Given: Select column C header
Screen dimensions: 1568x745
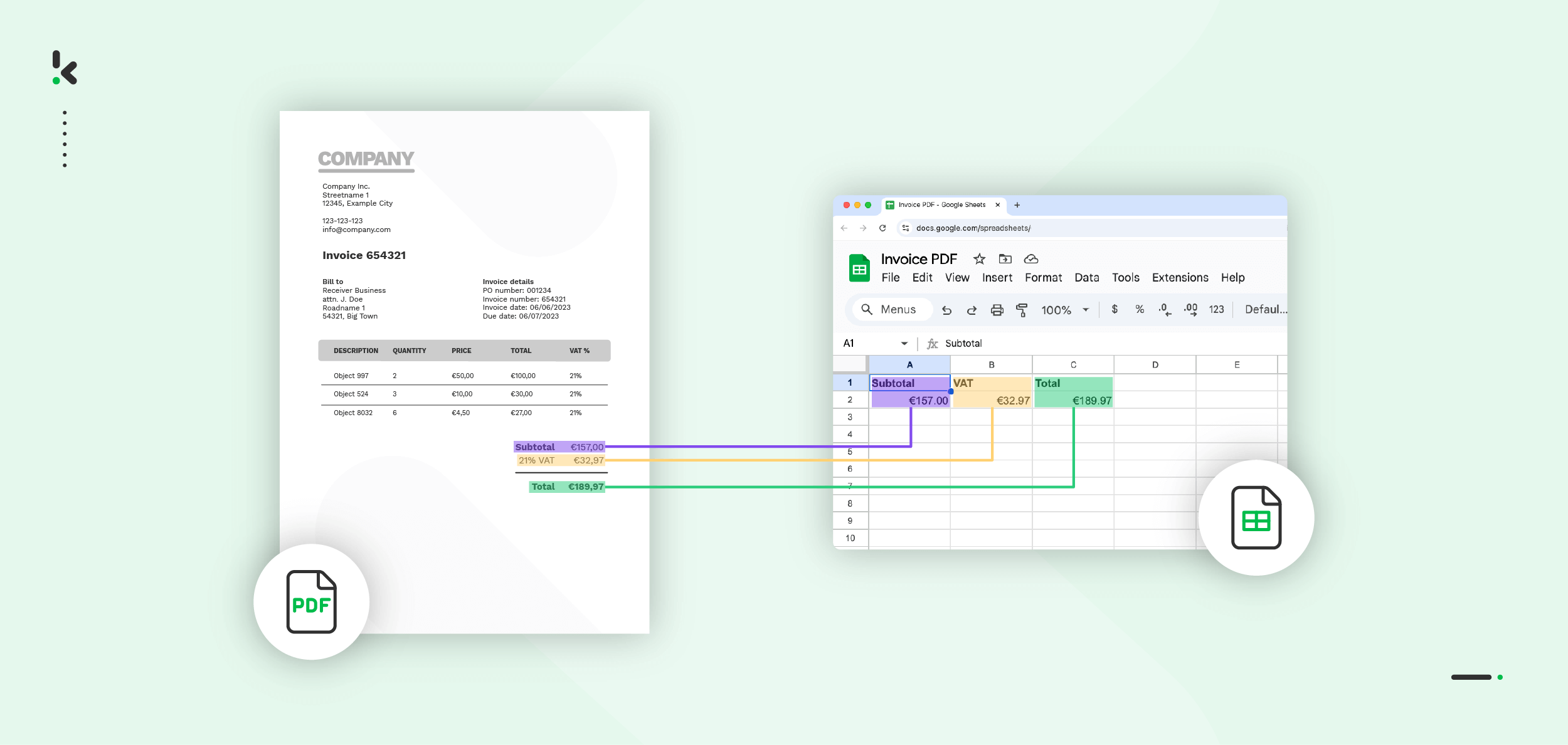Looking at the screenshot, I should (x=1073, y=365).
